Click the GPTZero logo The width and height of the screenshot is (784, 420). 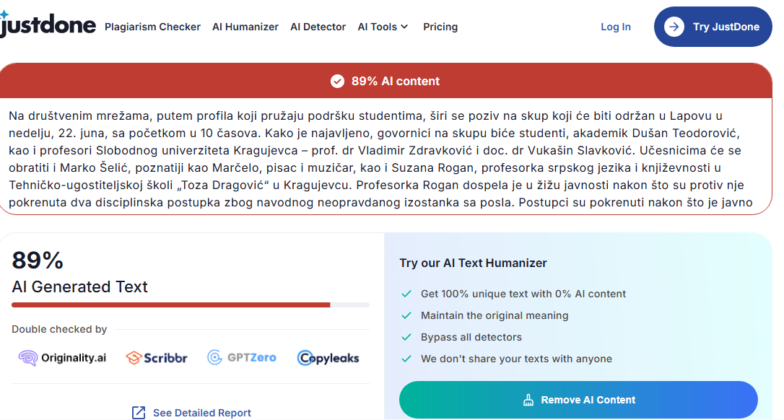click(241, 357)
